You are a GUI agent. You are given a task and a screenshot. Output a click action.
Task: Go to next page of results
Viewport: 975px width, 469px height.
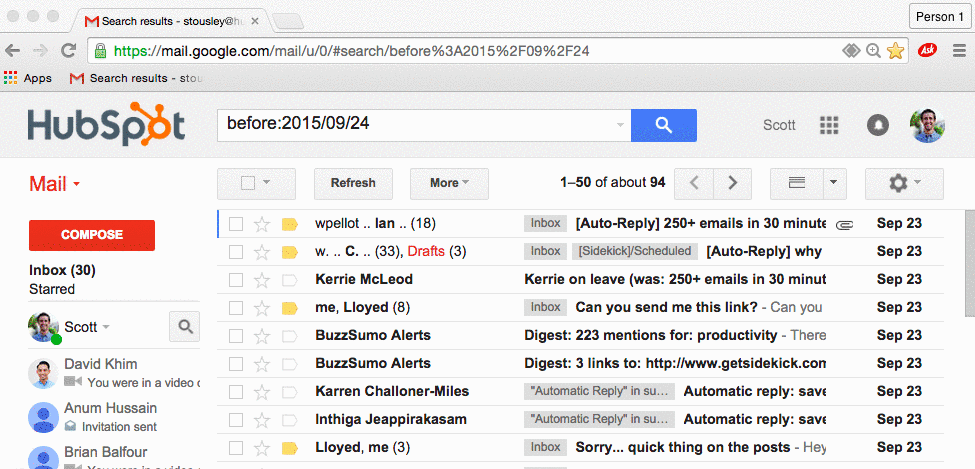point(733,183)
